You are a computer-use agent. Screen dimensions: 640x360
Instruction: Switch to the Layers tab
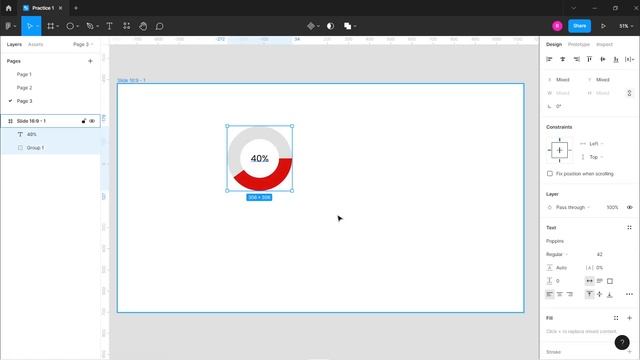14,44
